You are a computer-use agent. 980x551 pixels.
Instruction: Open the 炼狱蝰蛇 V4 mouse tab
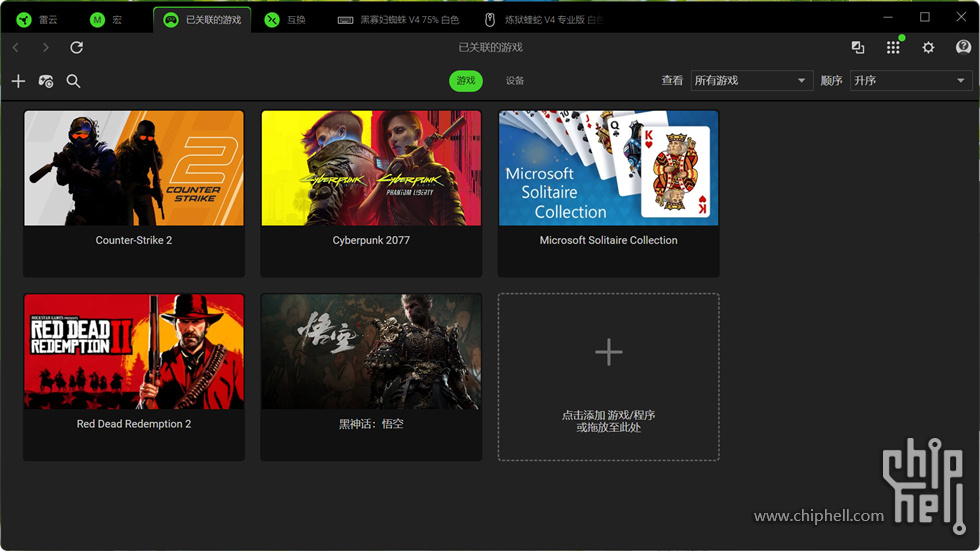[544, 20]
